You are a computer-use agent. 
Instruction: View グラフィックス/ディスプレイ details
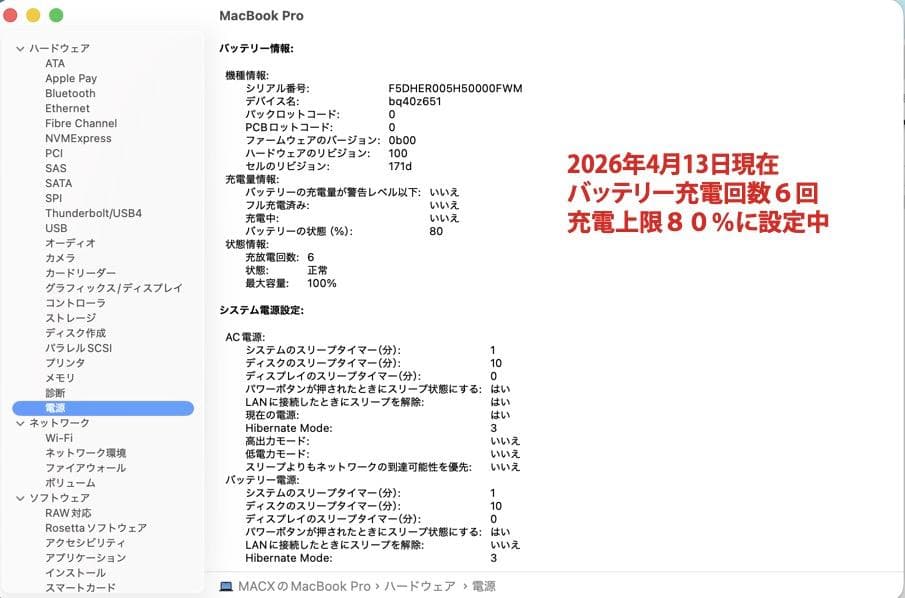(x=105, y=288)
